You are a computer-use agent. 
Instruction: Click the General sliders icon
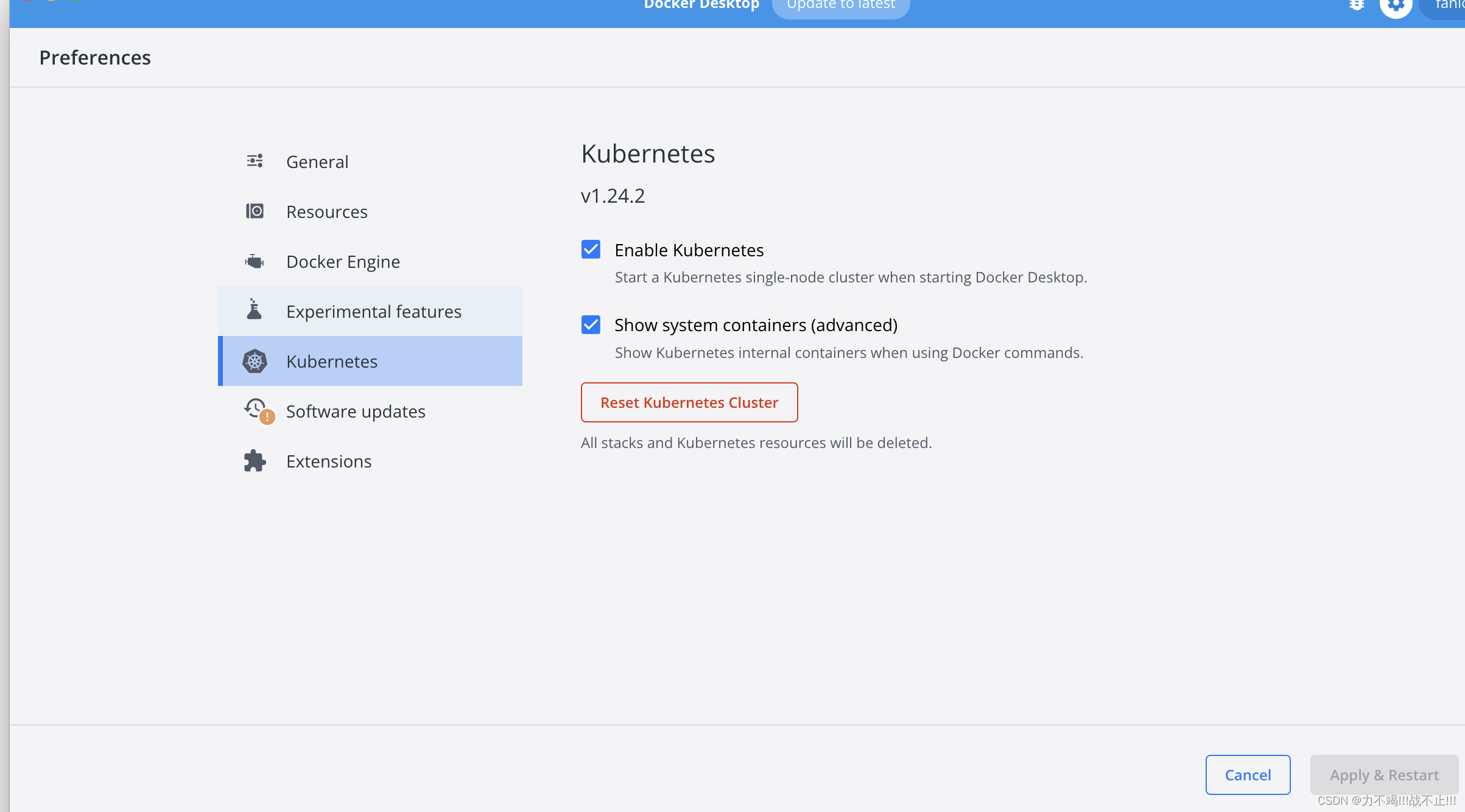(x=255, y=161)
